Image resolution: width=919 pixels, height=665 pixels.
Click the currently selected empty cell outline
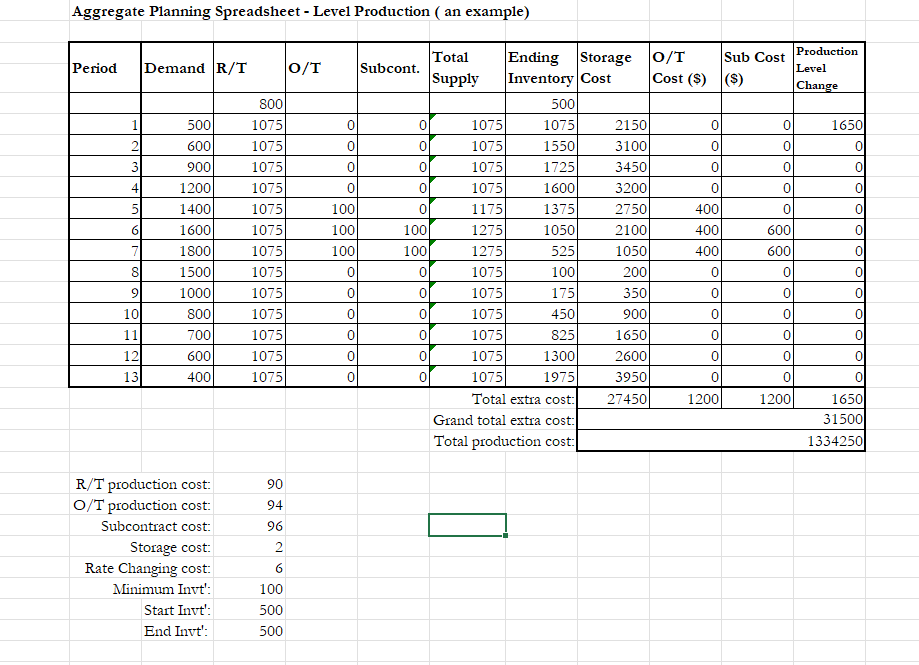(x=467, y=523)
